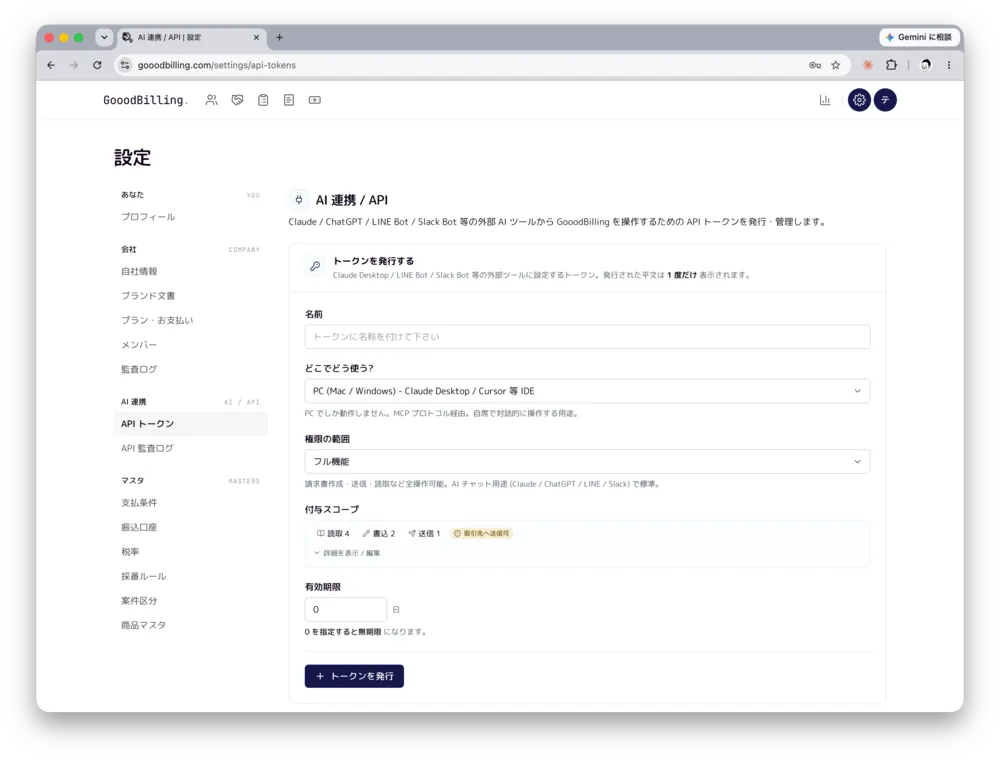Bookmark this page with star icon

[835, 65]
